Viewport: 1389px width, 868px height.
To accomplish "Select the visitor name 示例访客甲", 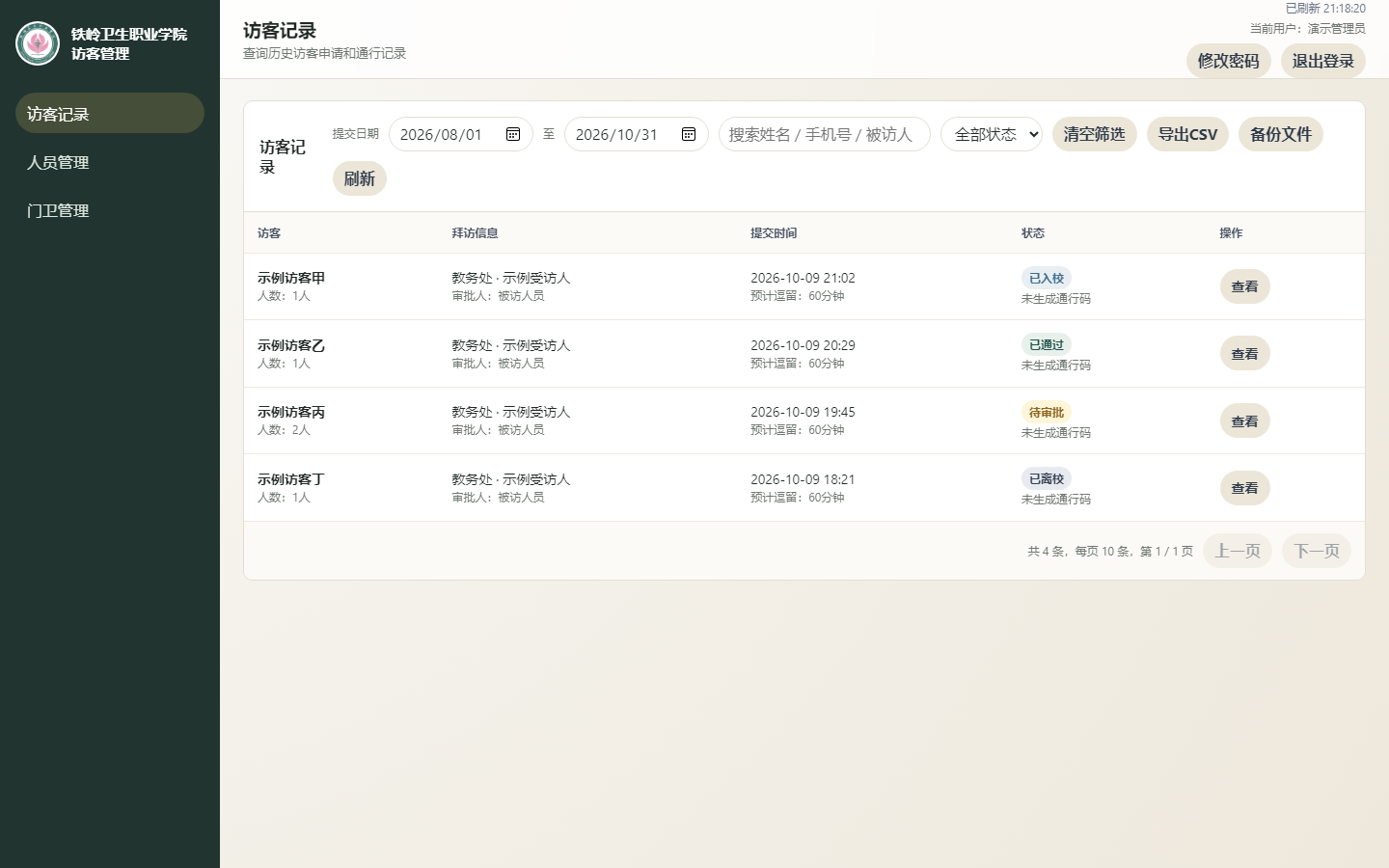I will 291,278.
